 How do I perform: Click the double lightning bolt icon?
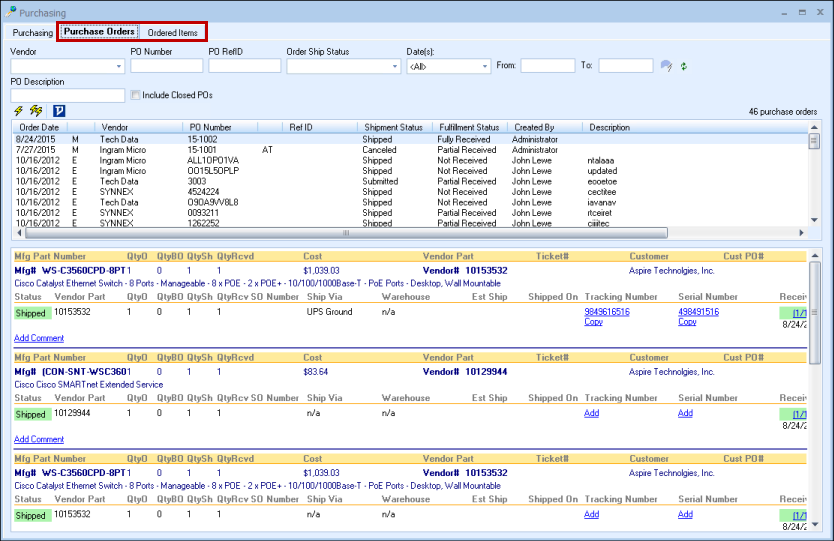point(36,110)
